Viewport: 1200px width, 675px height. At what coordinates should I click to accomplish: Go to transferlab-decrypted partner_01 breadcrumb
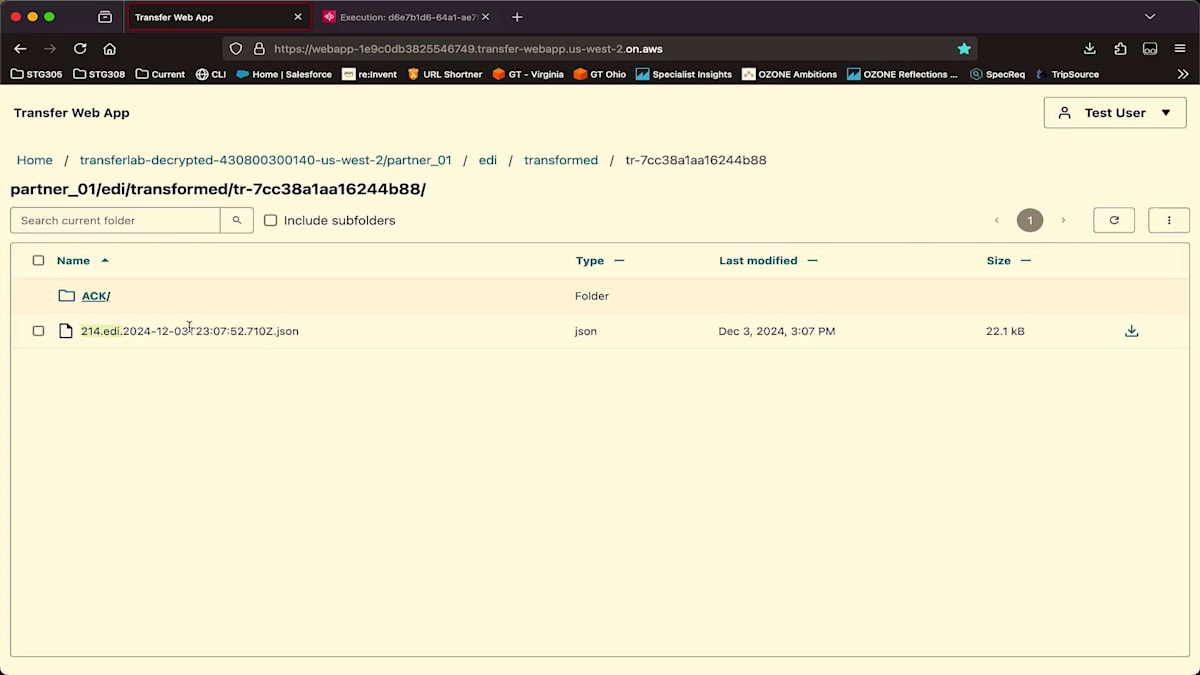click(x=265, y=160)
